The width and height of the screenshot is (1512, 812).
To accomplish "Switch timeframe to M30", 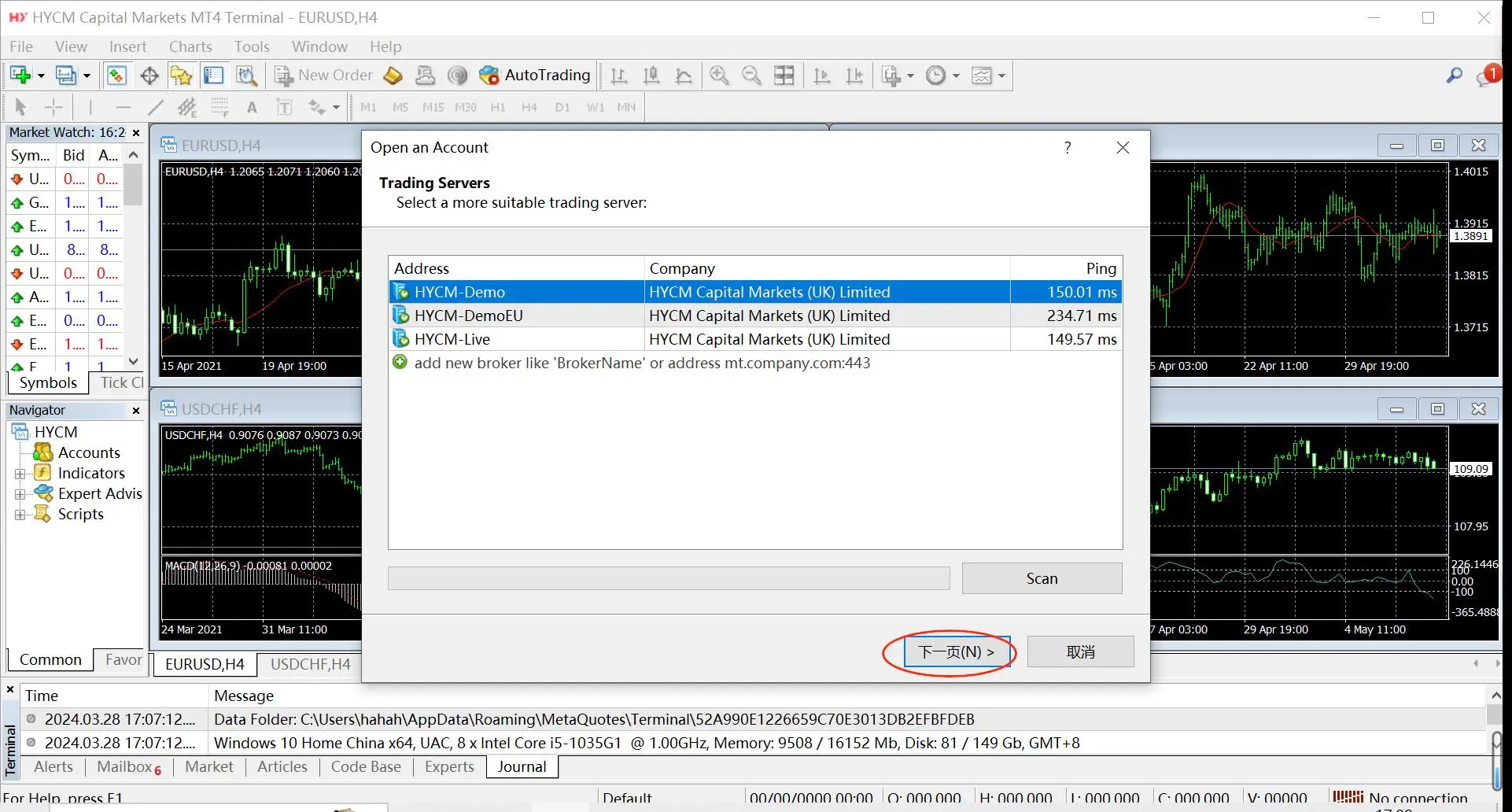I will tap(466, 107).
